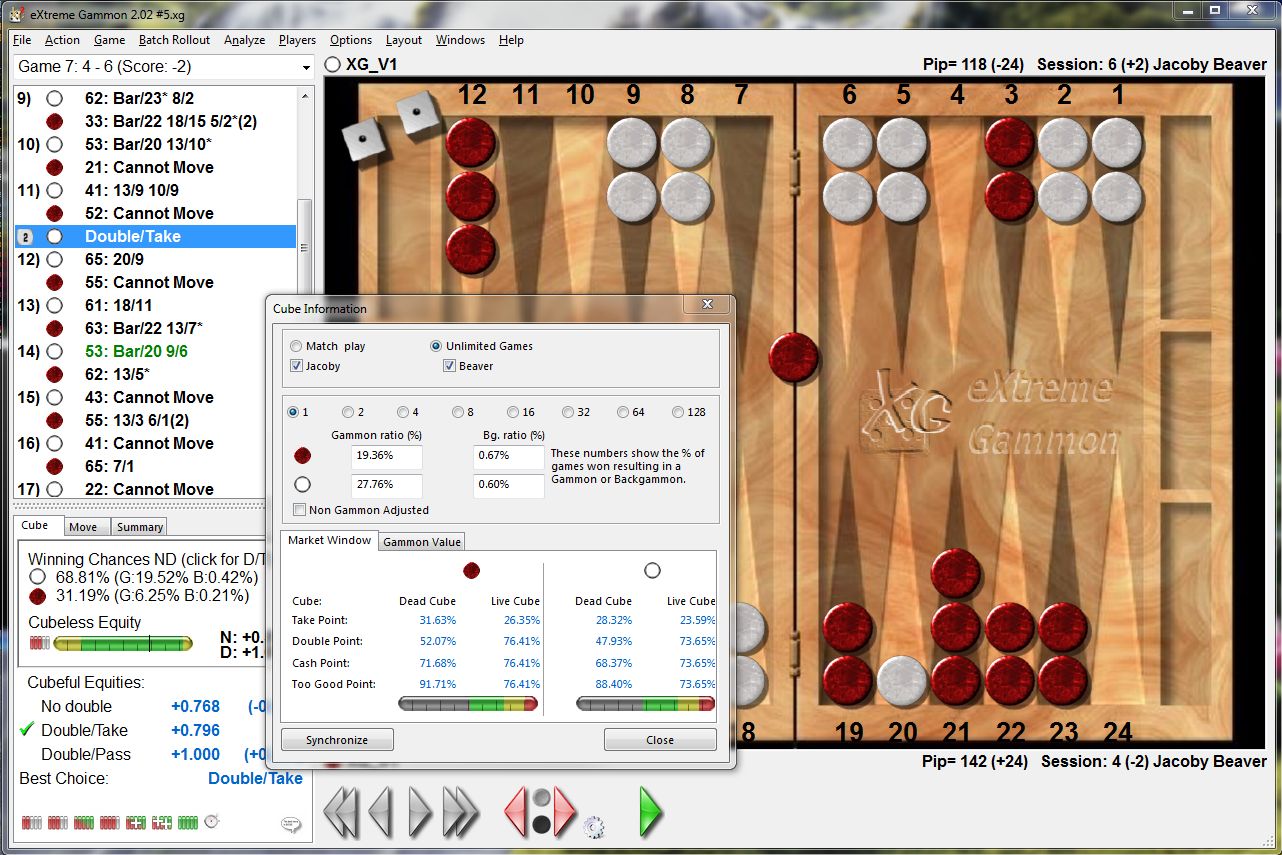Click the Close button in Cube Information
The image size is (1282, 855).
point(660,740)
